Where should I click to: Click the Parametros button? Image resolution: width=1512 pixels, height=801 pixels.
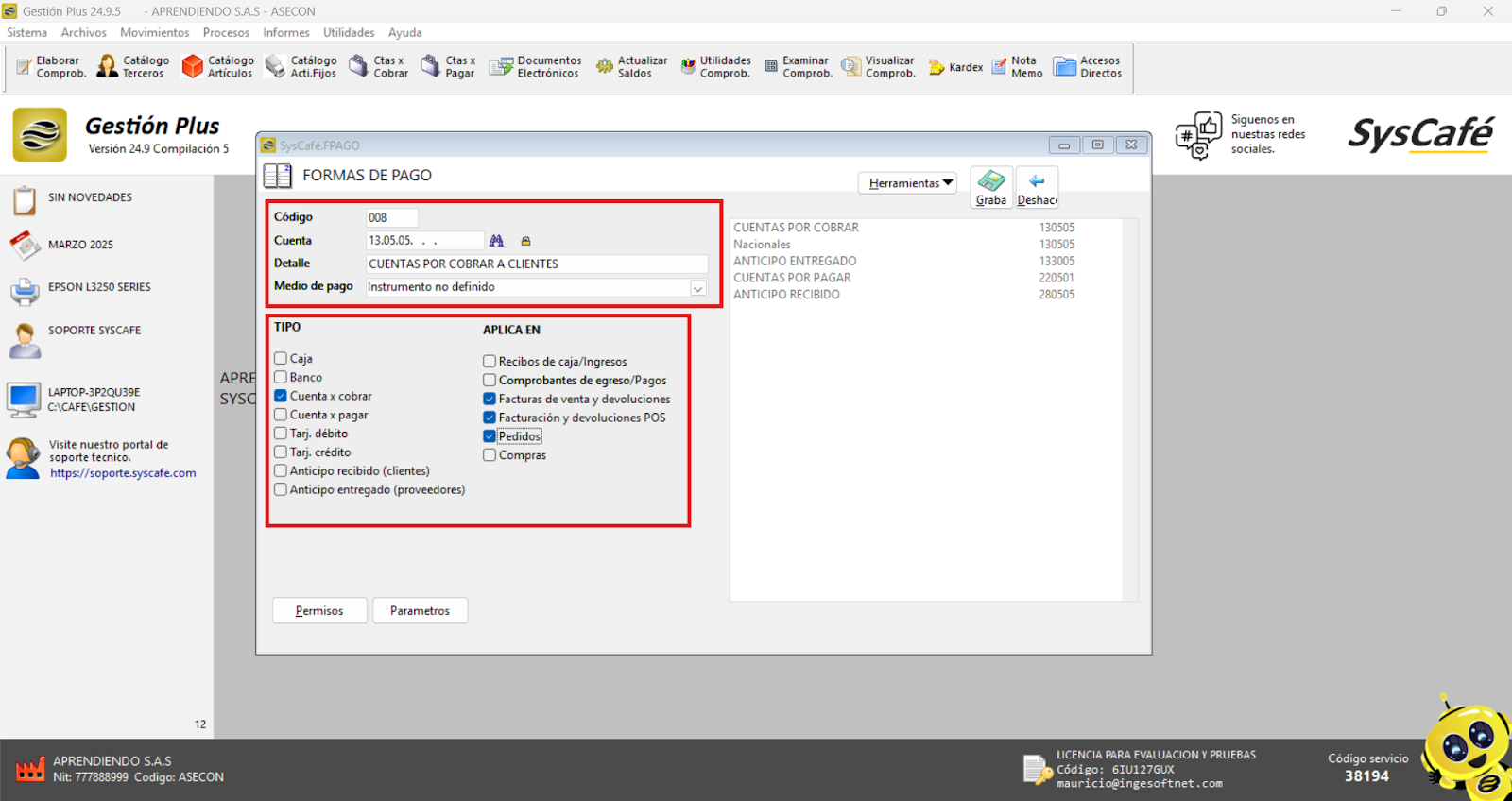pyautogui.click(x=420, y=611)
